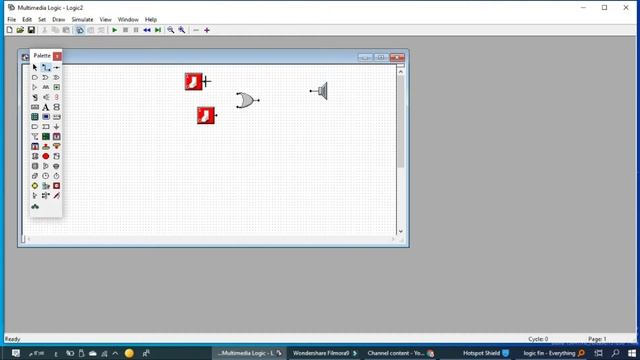640x360 pixels.
Task: Select the ground arrow icon in the Palette
Action: [57, 127]
